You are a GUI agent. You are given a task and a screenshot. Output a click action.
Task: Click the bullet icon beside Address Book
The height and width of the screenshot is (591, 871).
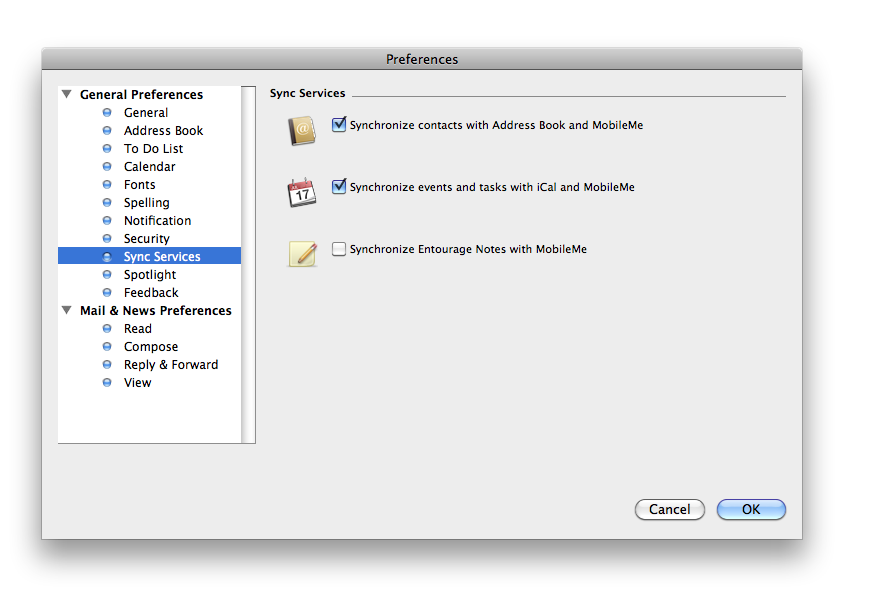click(x=107, y=131)
